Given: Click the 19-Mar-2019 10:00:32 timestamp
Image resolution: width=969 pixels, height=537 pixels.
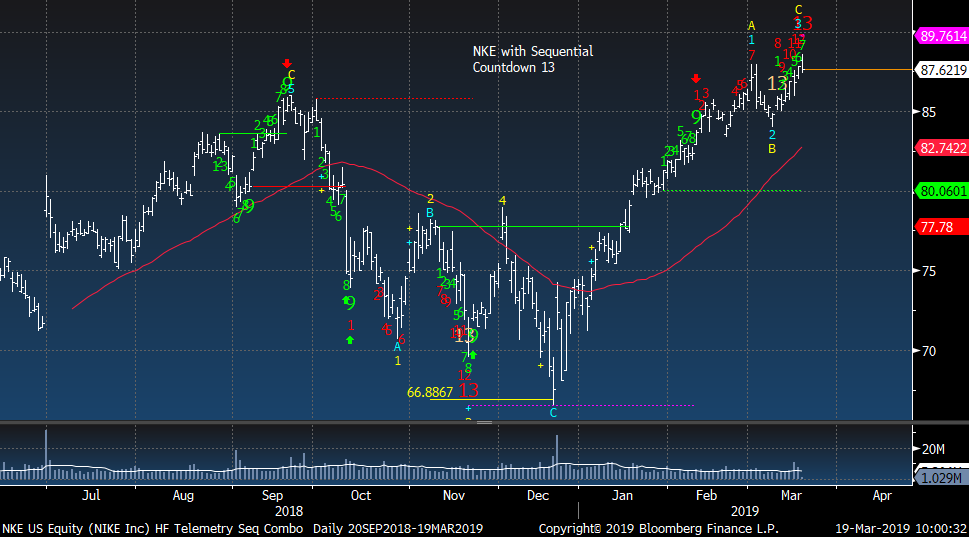Looking at the screenshot, I should pos(901,528).
